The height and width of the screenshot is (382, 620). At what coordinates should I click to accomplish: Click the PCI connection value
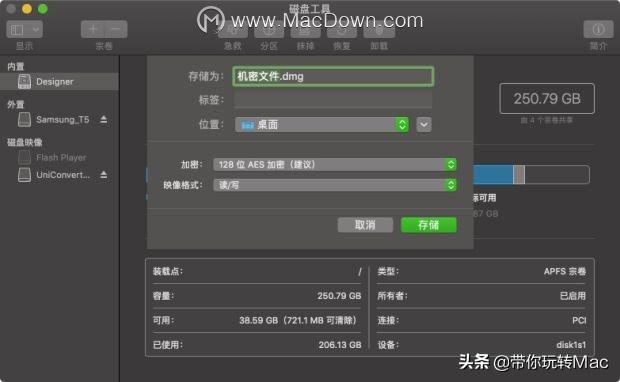579,320
